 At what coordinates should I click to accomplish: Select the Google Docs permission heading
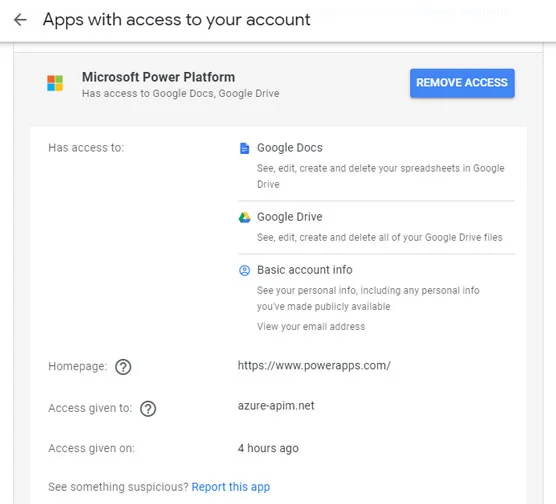[x=290, y=148]
